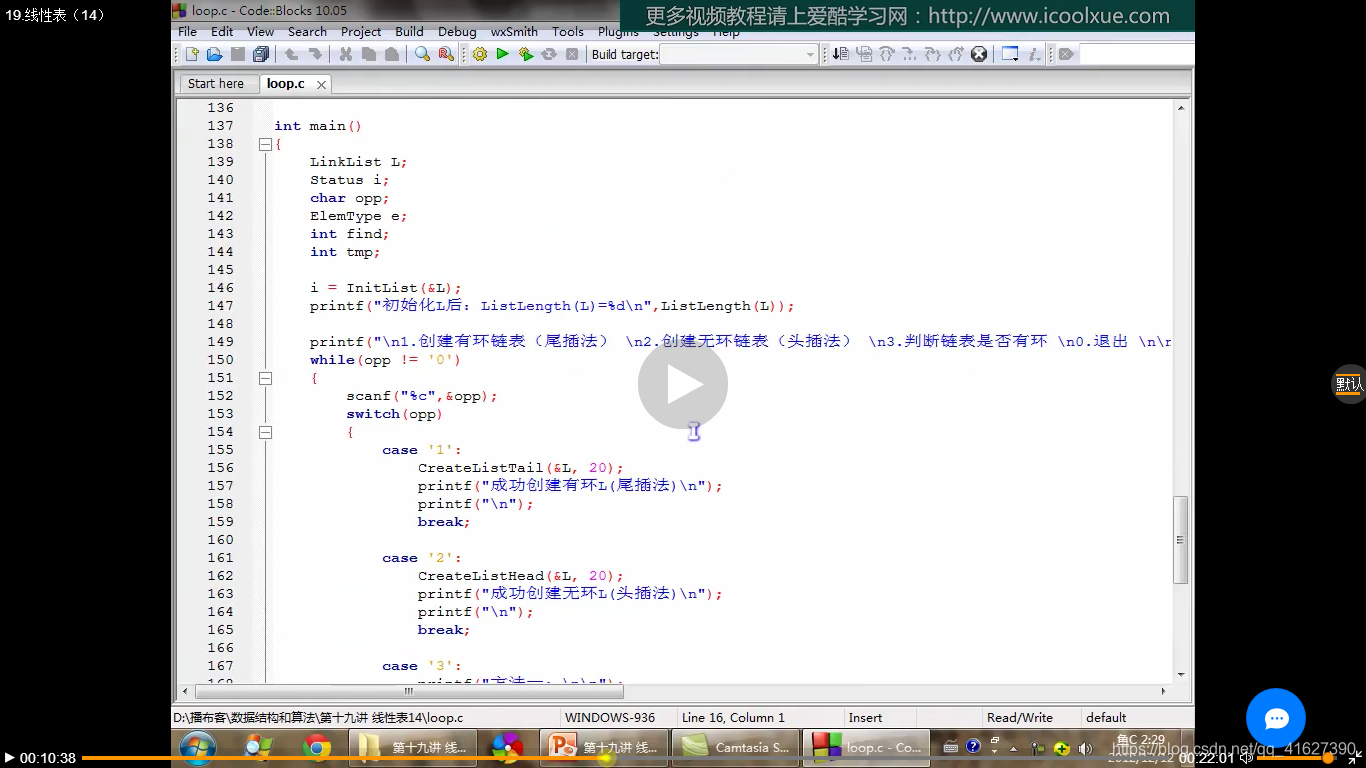Click the Save all files icon
Image resolution: width=1366 pixels, height=768 pixels.
[x=261, y=54]
